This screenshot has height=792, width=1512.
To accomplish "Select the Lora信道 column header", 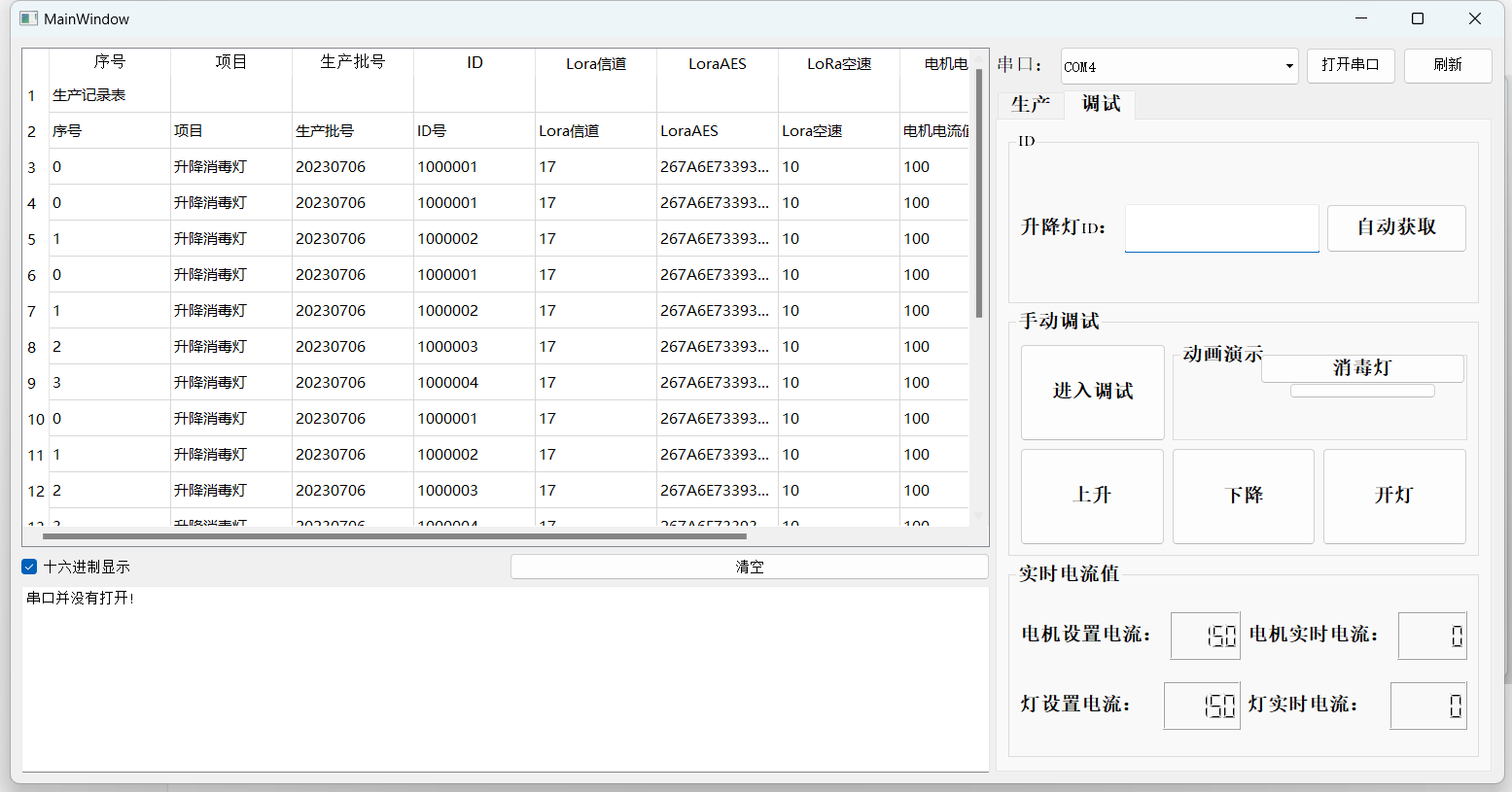I will point(596,64).
